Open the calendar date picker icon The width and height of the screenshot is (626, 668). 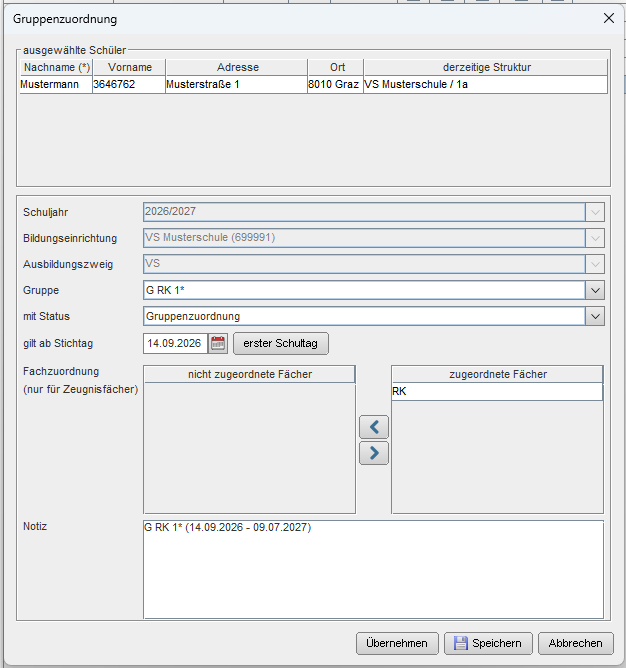point(218,343)
